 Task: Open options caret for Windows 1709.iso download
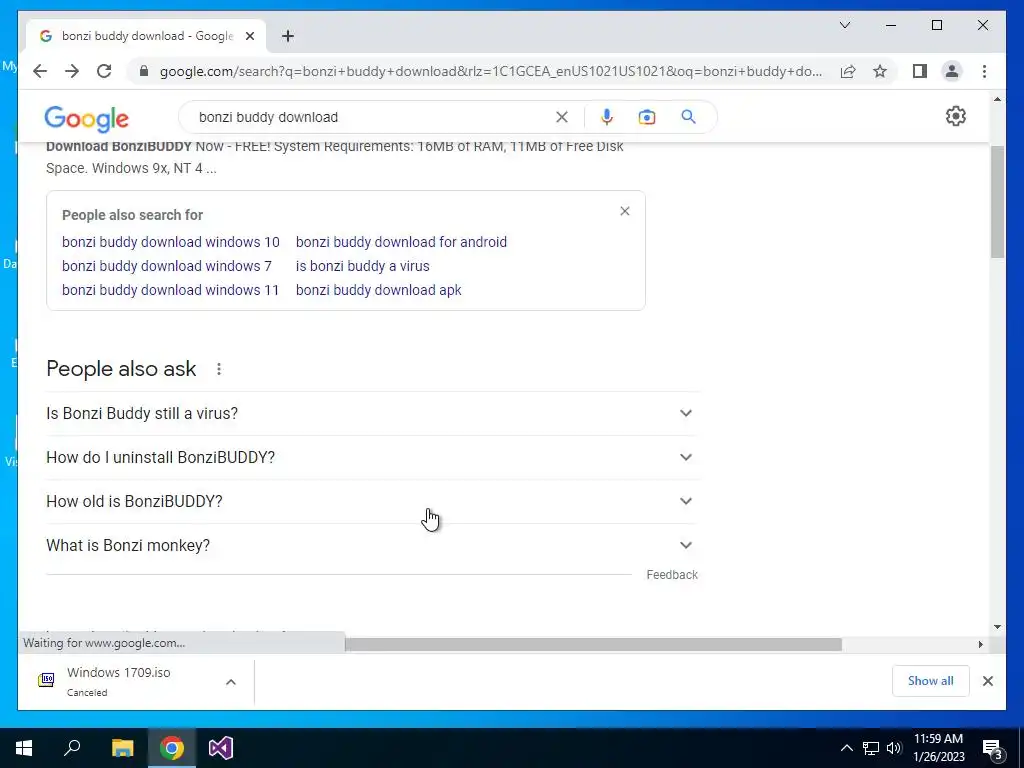point(231,682)
